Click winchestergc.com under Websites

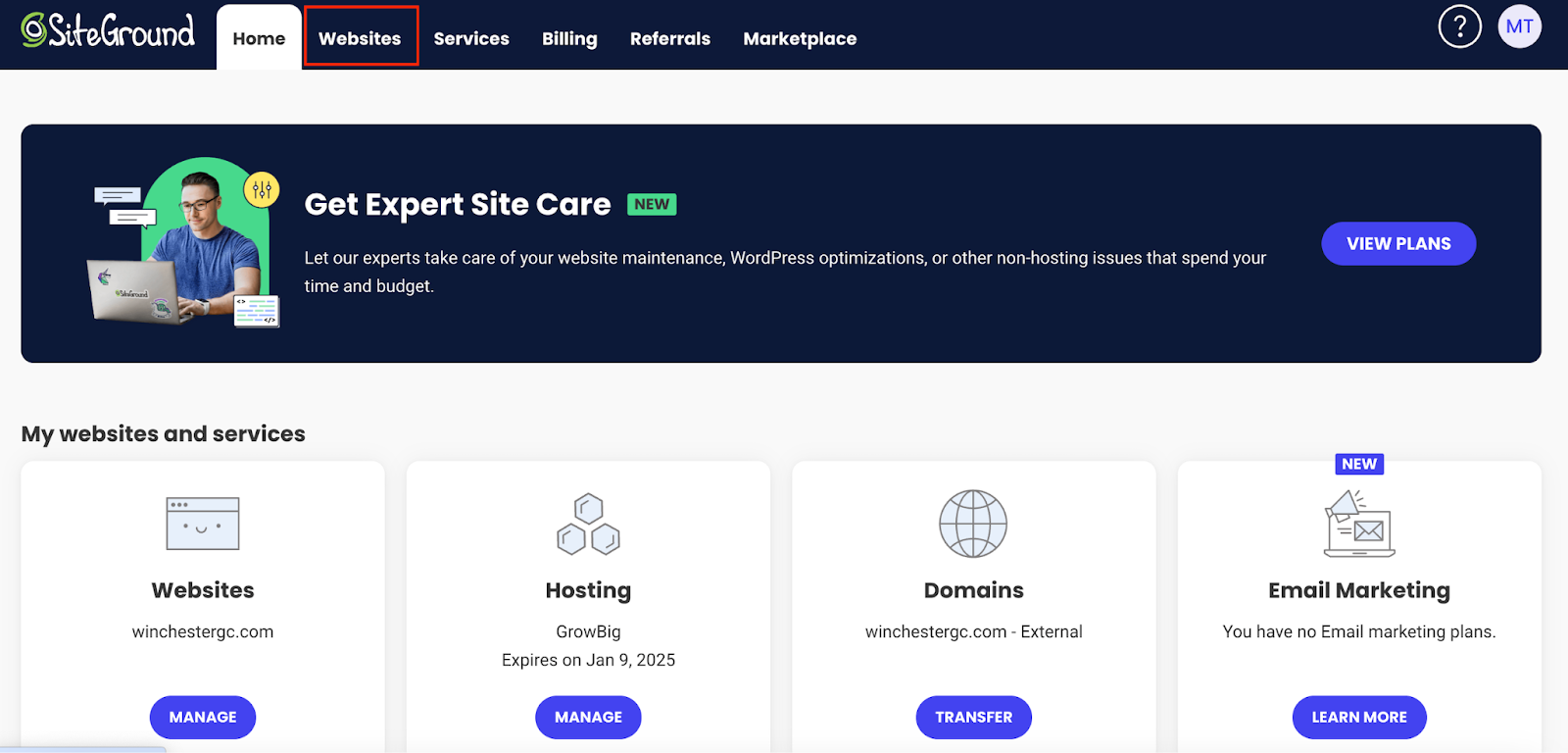point(203,632)
